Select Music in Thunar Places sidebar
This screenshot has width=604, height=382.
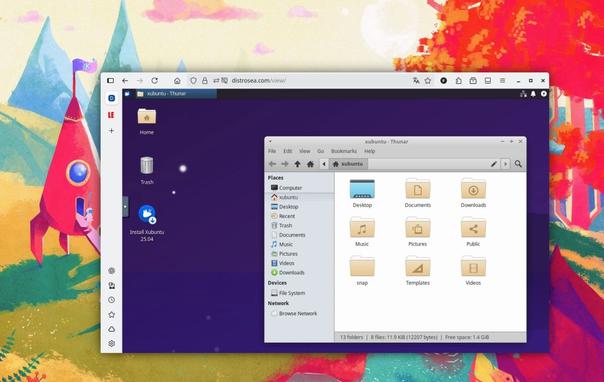(x=300, y=245)
